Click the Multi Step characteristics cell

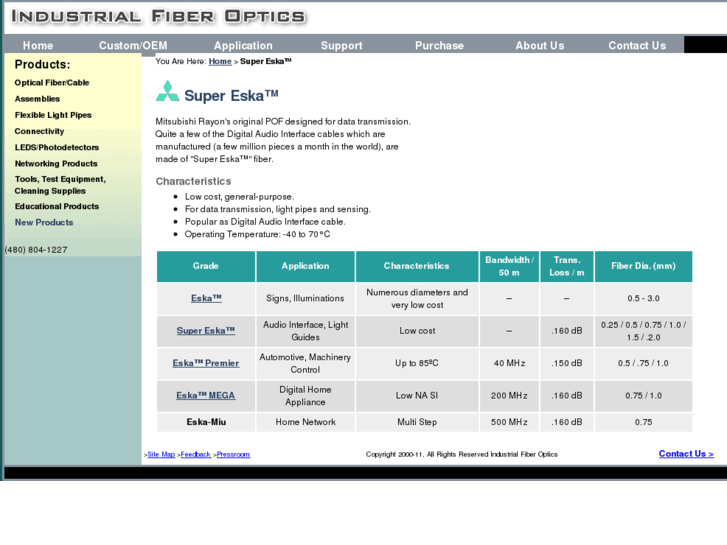[x=417, y=422]
